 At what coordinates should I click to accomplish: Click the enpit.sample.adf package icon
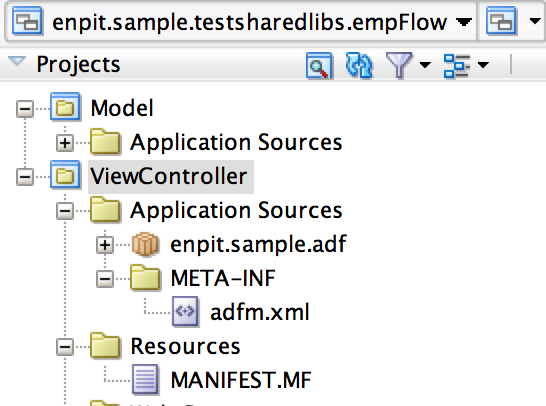(x=145, y=244)
